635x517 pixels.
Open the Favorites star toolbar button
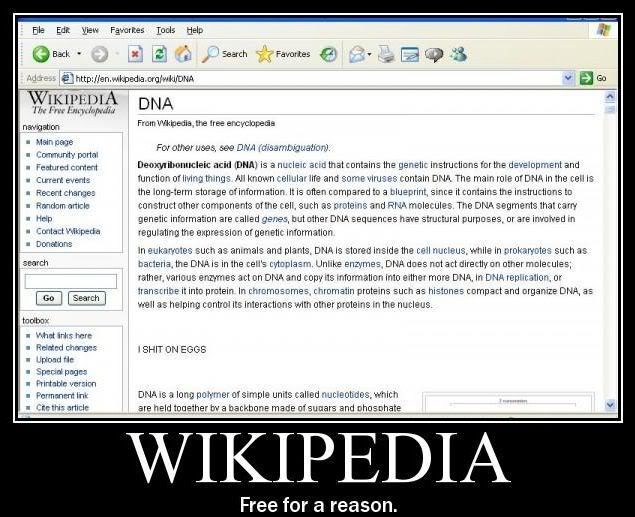[283, 54]
